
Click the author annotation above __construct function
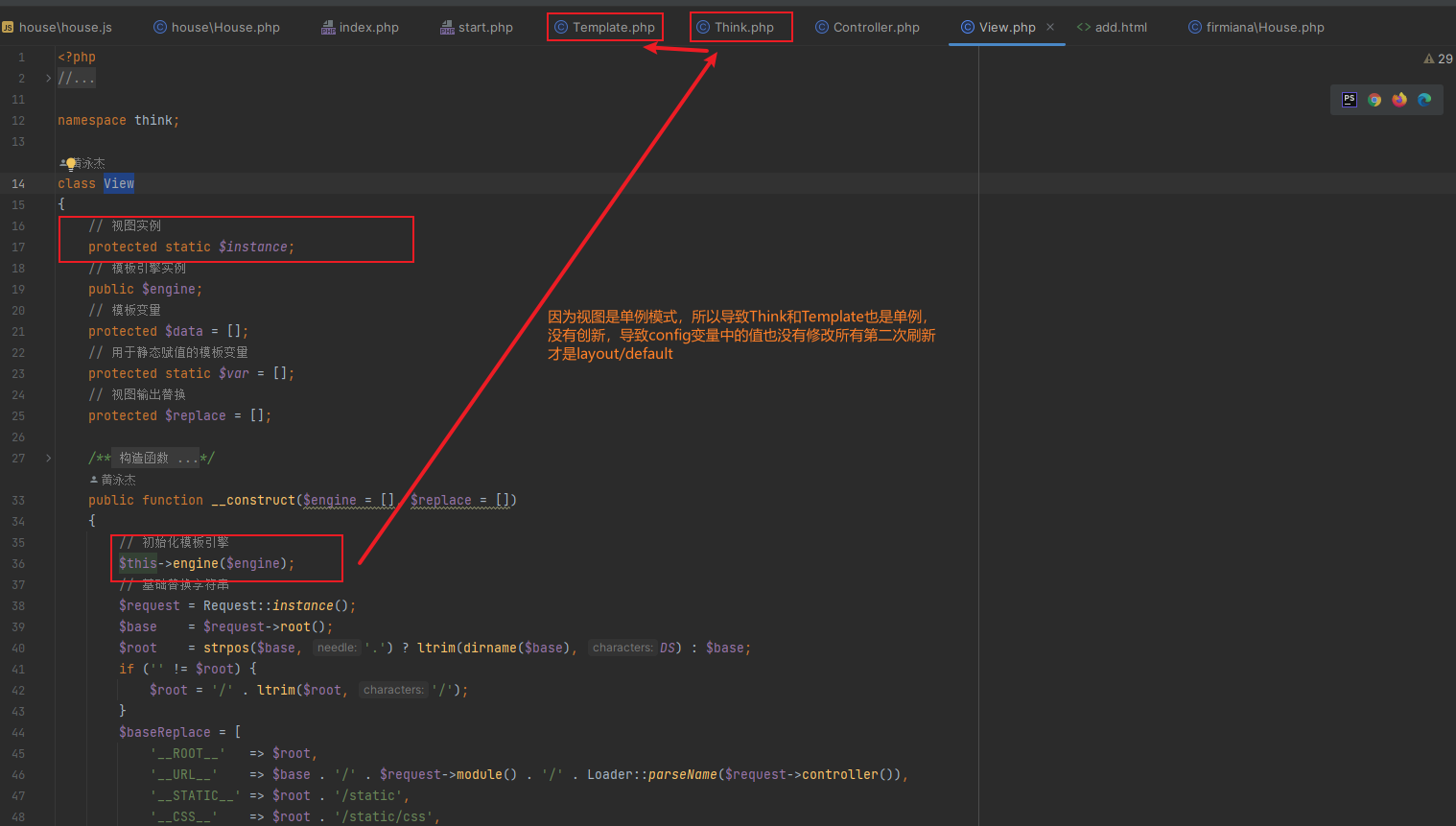pos(113,480)
